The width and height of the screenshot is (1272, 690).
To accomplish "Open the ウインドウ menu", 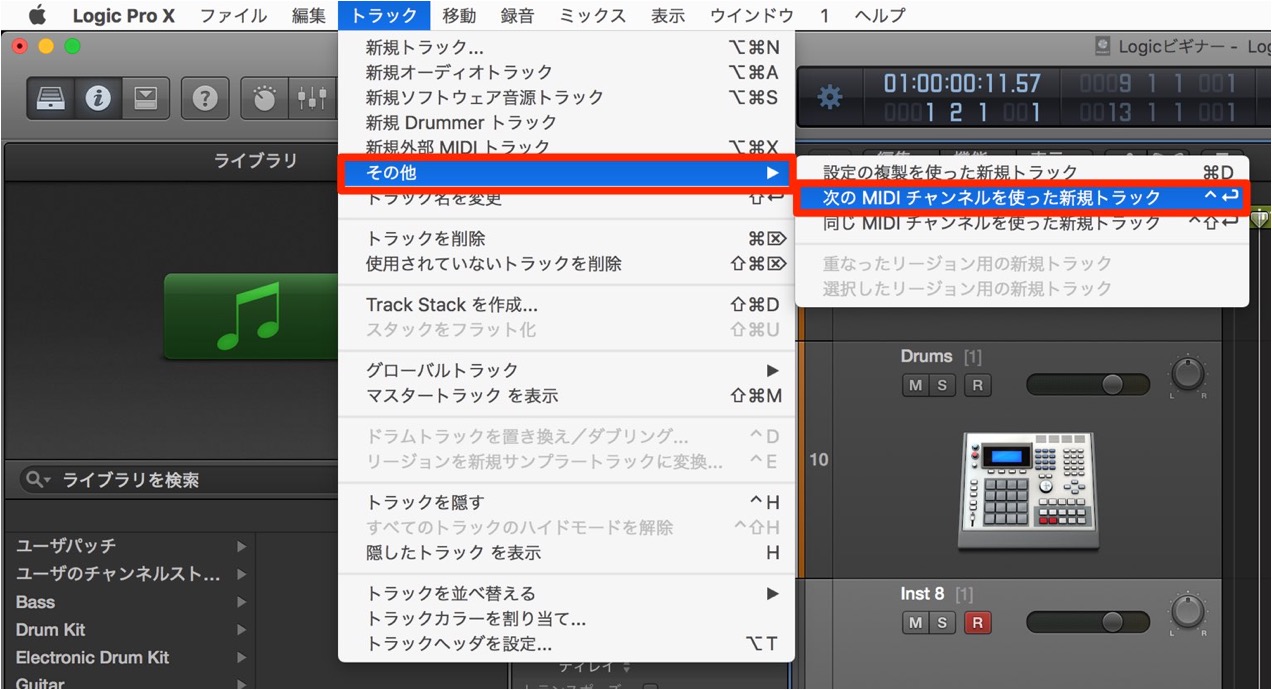I will pos(751,15).
